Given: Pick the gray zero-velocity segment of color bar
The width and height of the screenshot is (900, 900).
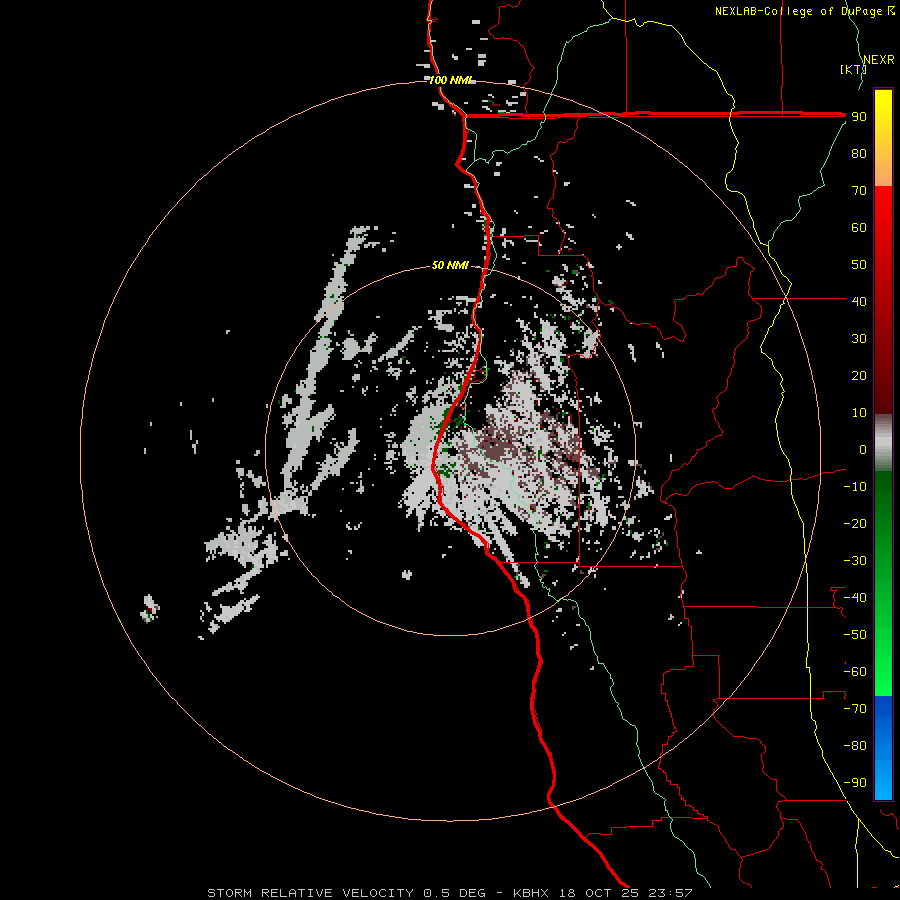Looking at the screenshot, I should [883, 443].
